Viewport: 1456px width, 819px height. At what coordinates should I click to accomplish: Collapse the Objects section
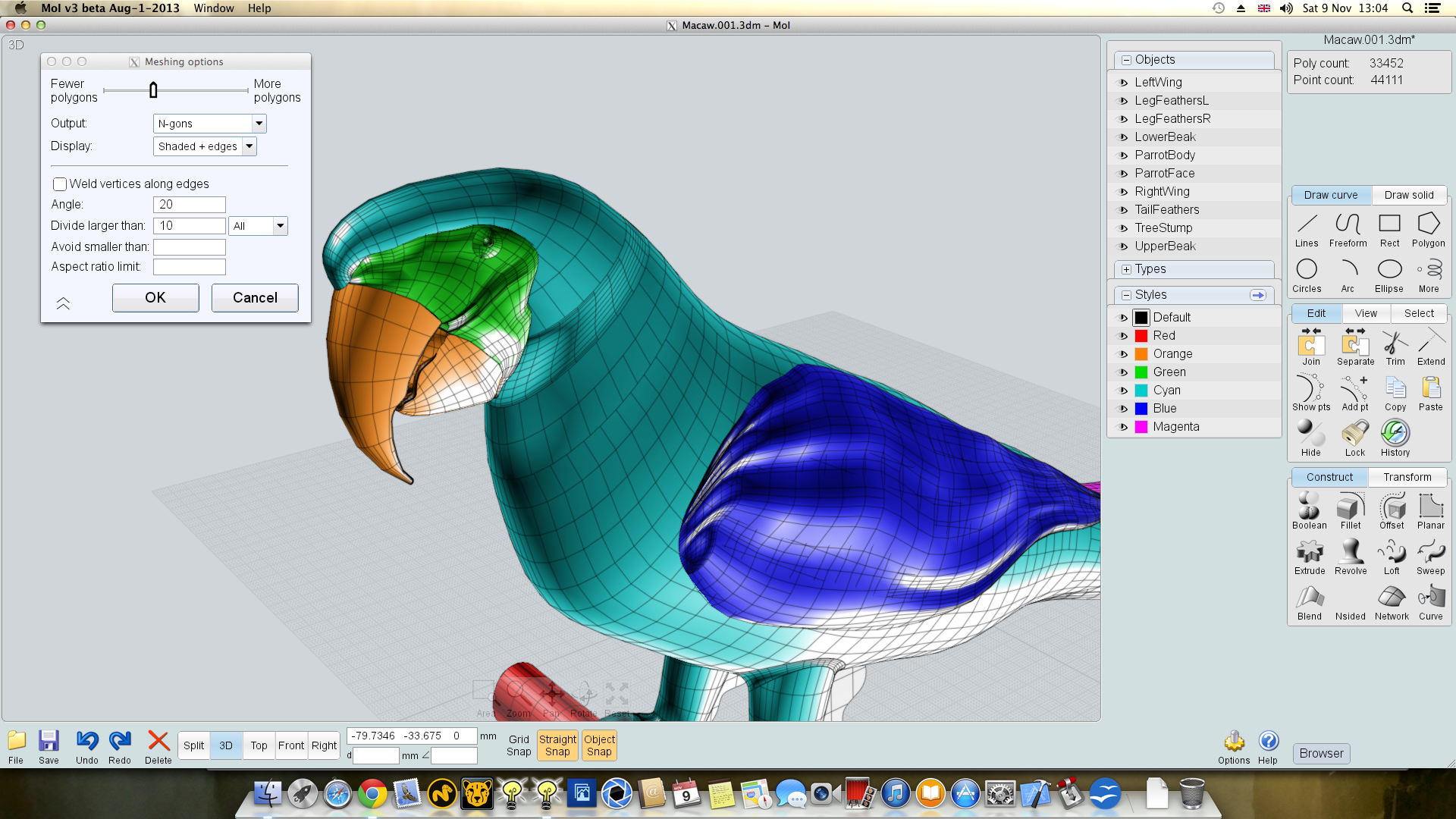pos(1126,60)
